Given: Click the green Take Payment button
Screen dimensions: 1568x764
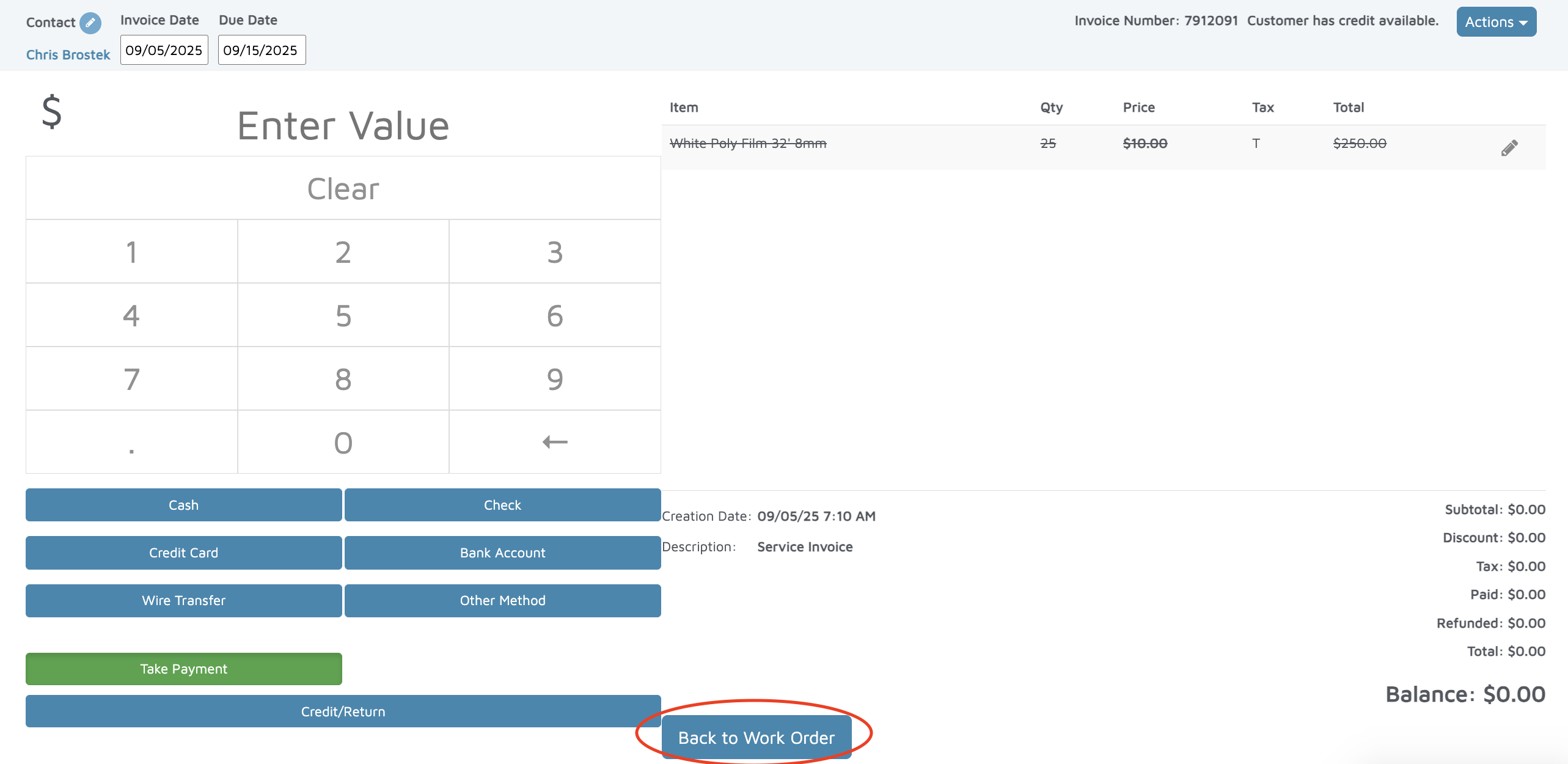Looking at the screenshot, I should point(183,669).
